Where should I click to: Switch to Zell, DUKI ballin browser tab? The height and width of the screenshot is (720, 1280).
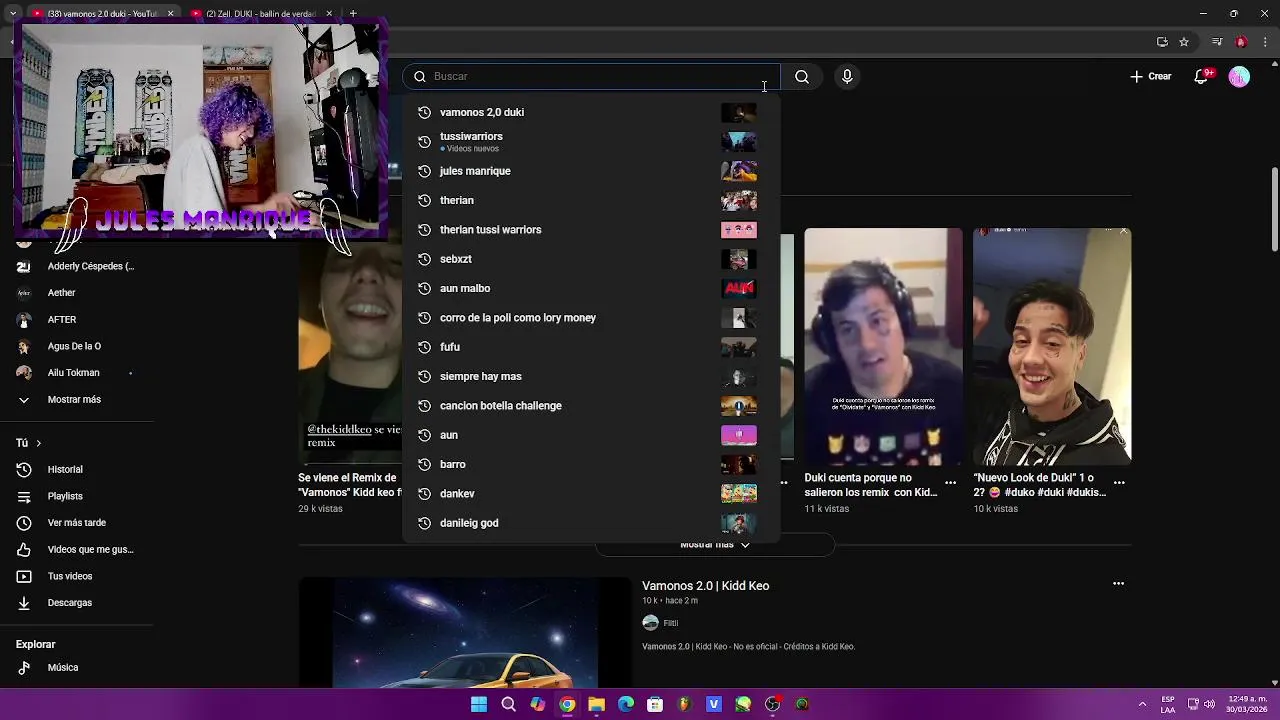(261, 14)
